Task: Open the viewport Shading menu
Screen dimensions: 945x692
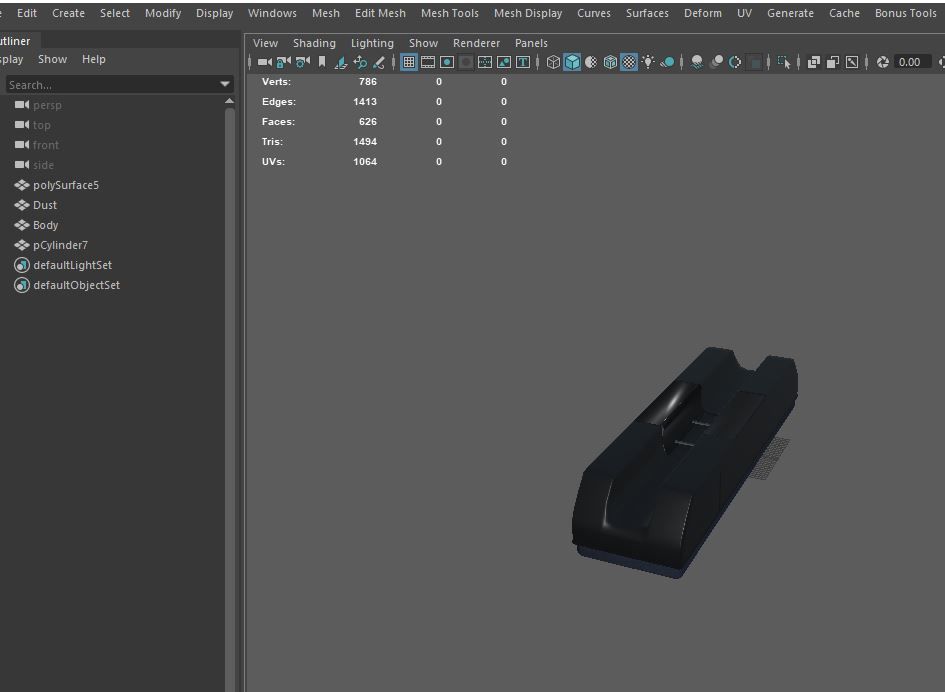Action: click(314, 43)
